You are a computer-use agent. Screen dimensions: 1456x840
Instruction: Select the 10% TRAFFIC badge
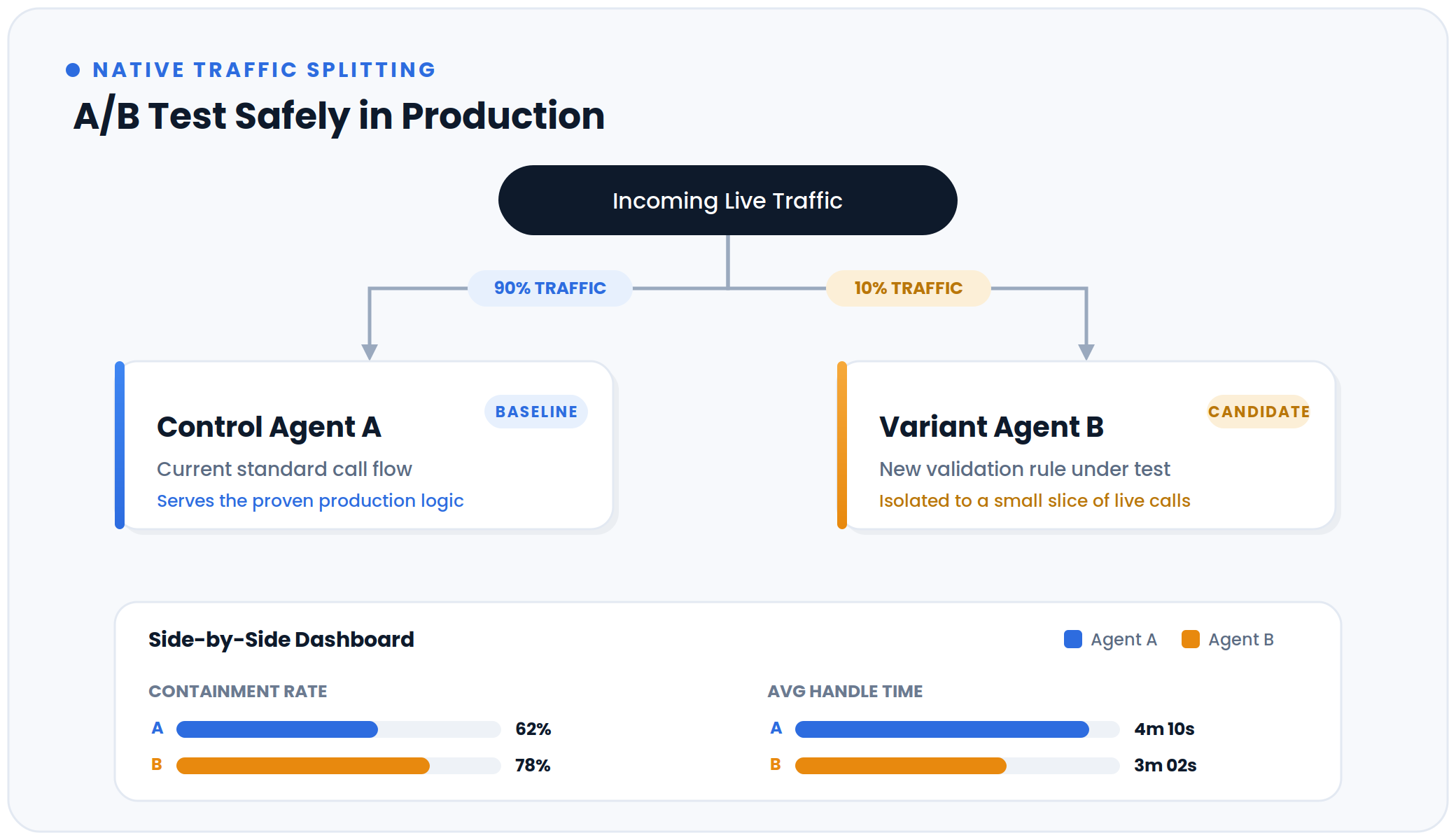(908, 288)
